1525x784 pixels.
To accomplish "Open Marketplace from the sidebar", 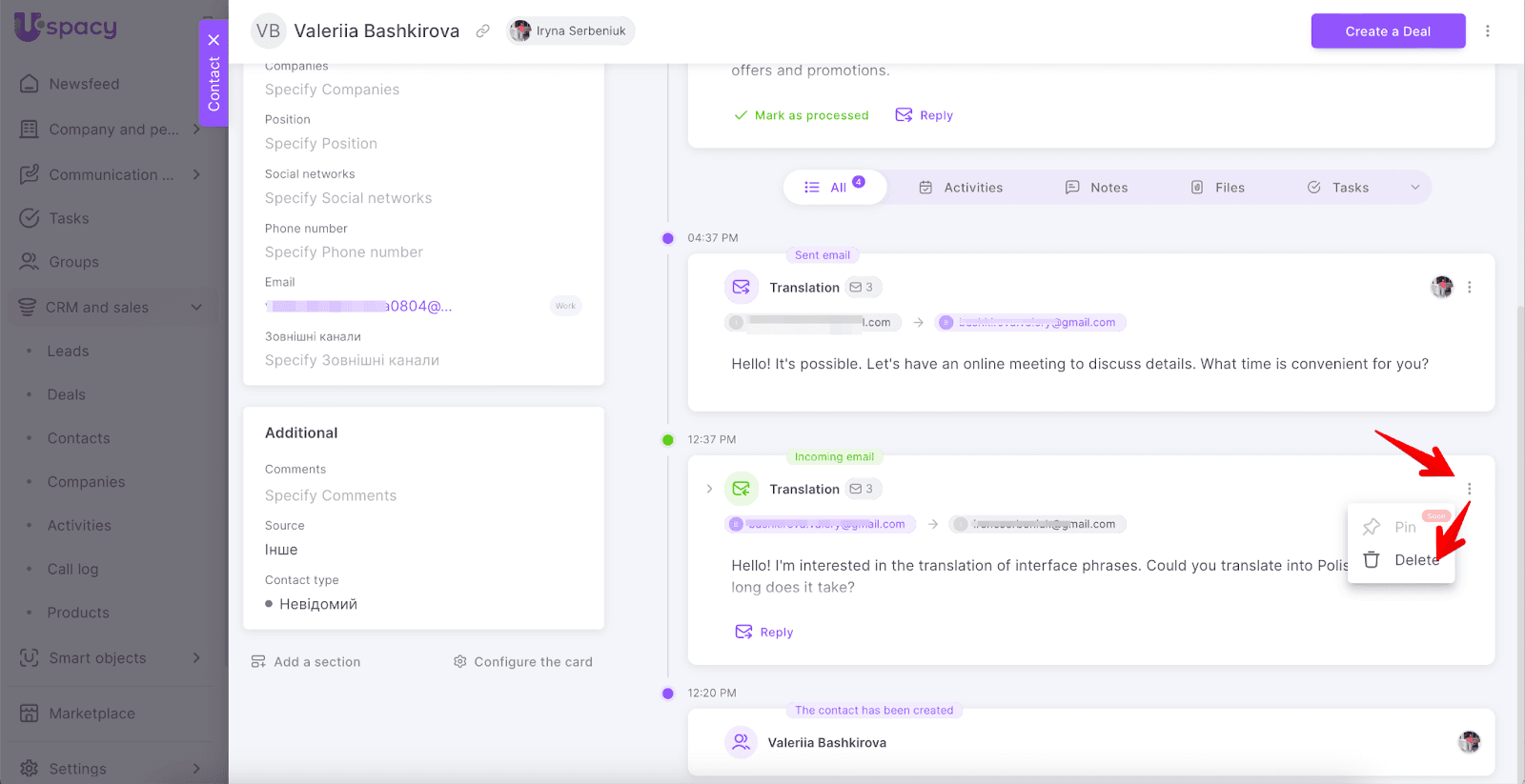I will tap(91, 714).
